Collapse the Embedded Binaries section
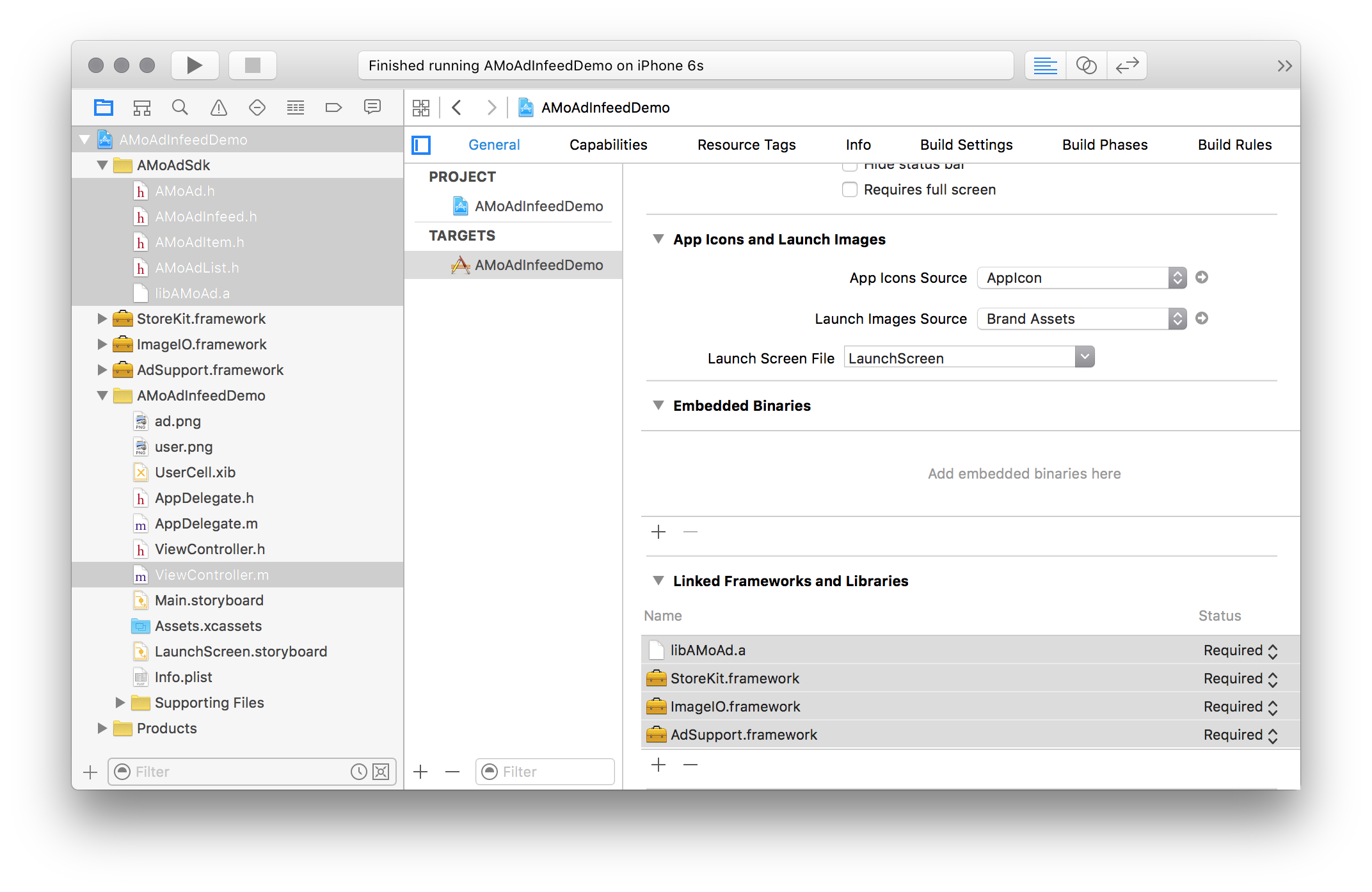Viewport: 1372px width, 892px height. coord(658,406)
